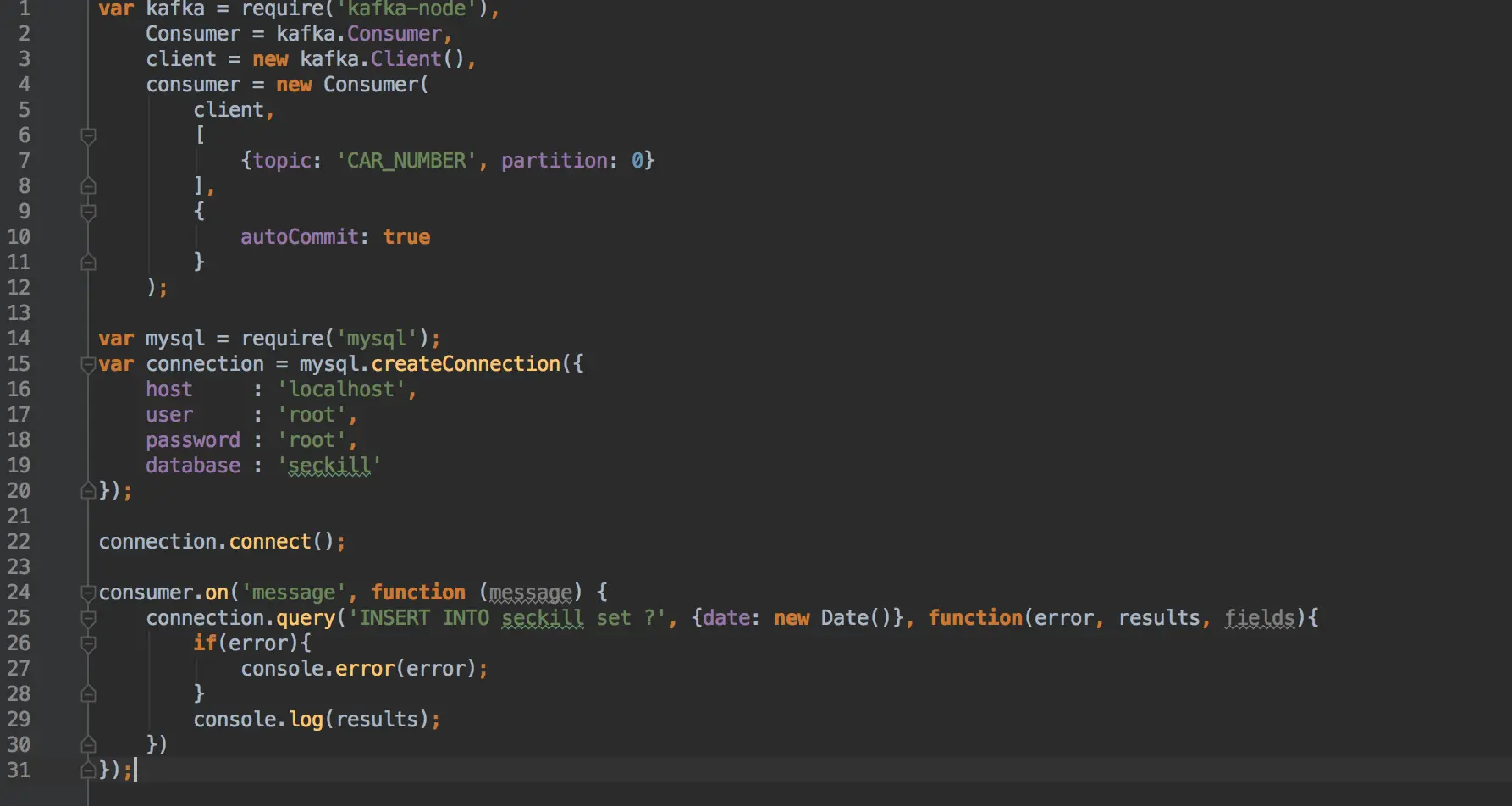Click the underlined 'seckill' database string

pyautogui.click(x=328, y=466)
